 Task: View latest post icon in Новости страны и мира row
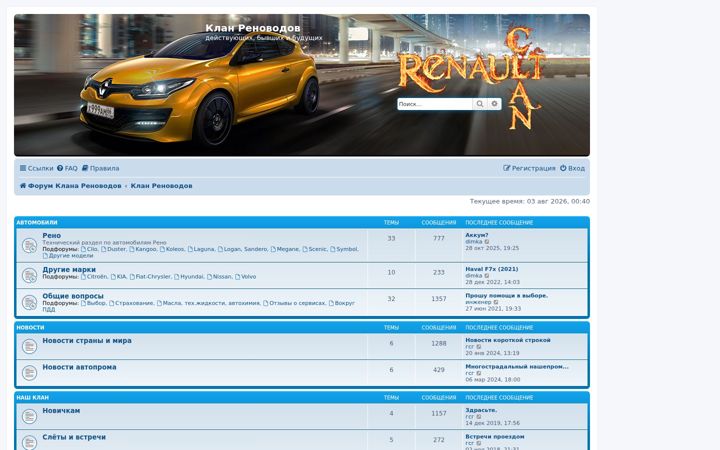click(479, 347)
